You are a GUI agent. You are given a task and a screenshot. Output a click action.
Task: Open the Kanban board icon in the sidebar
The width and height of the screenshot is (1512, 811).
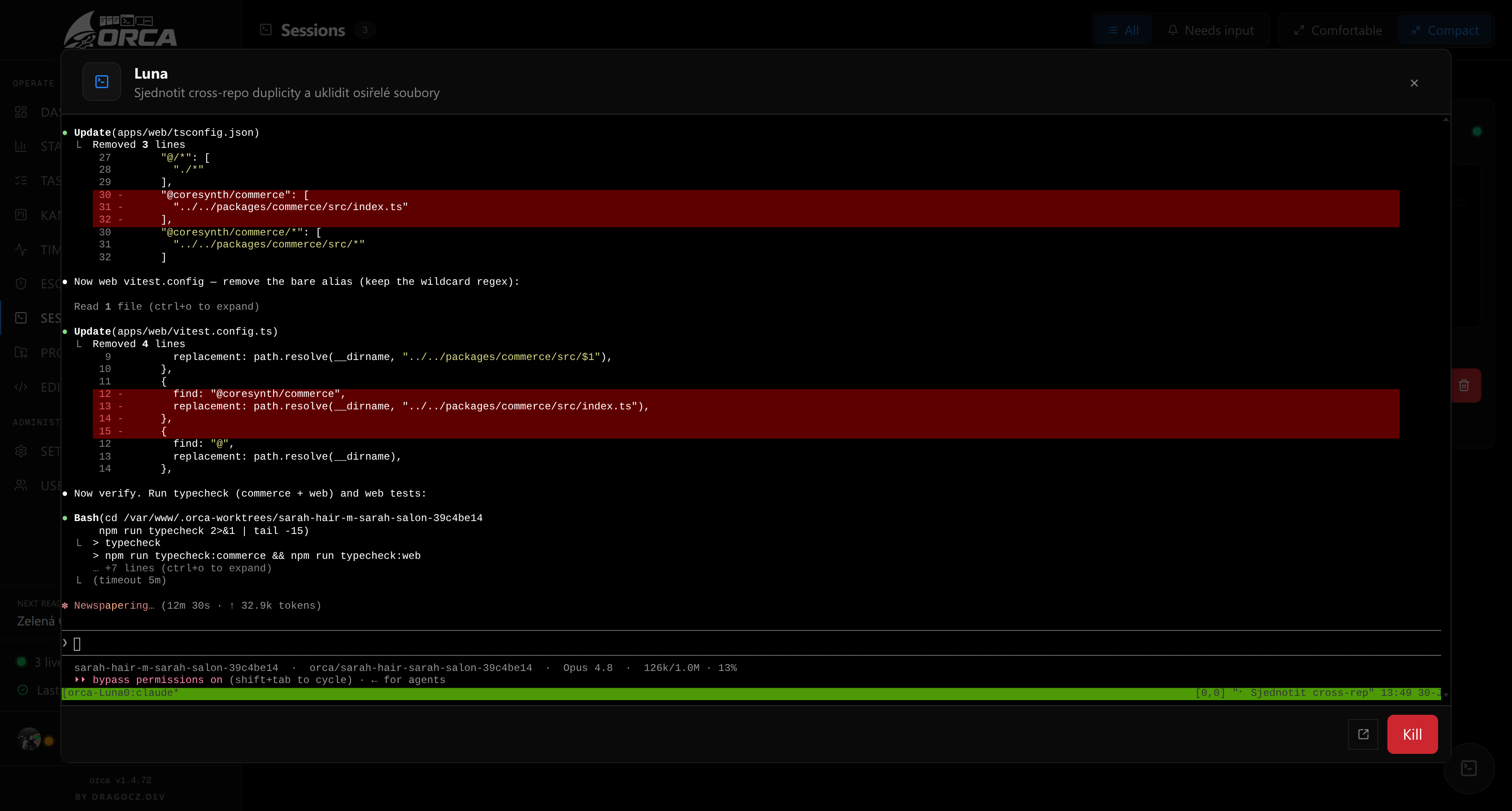[x=21, y=215]
